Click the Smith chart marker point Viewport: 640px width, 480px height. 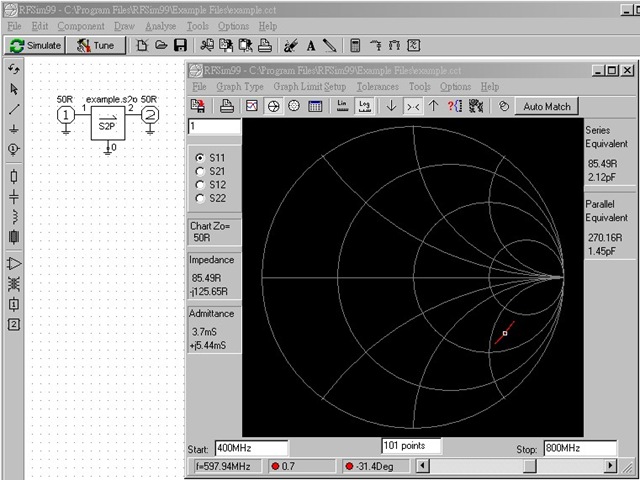505,333
